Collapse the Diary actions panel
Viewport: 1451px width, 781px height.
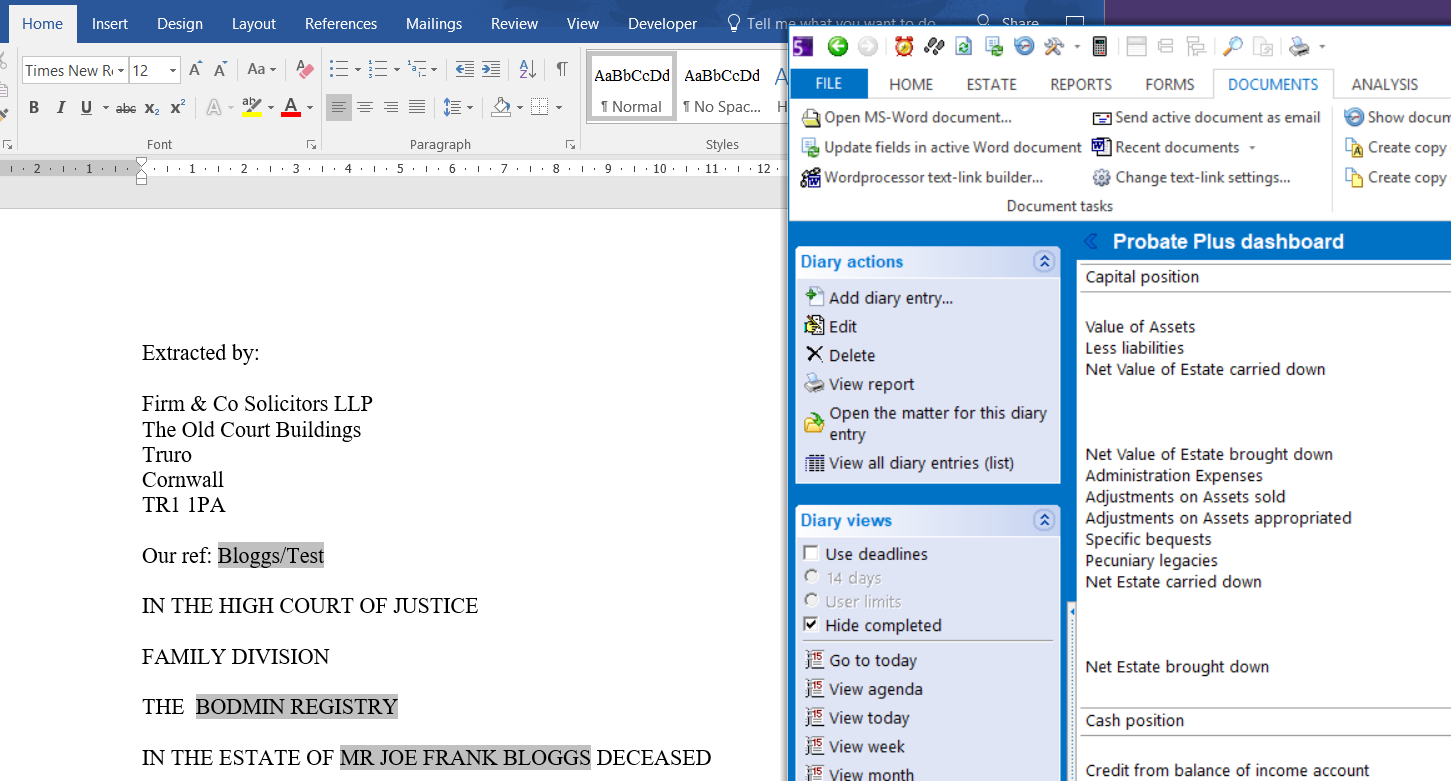pos(1044,262)
